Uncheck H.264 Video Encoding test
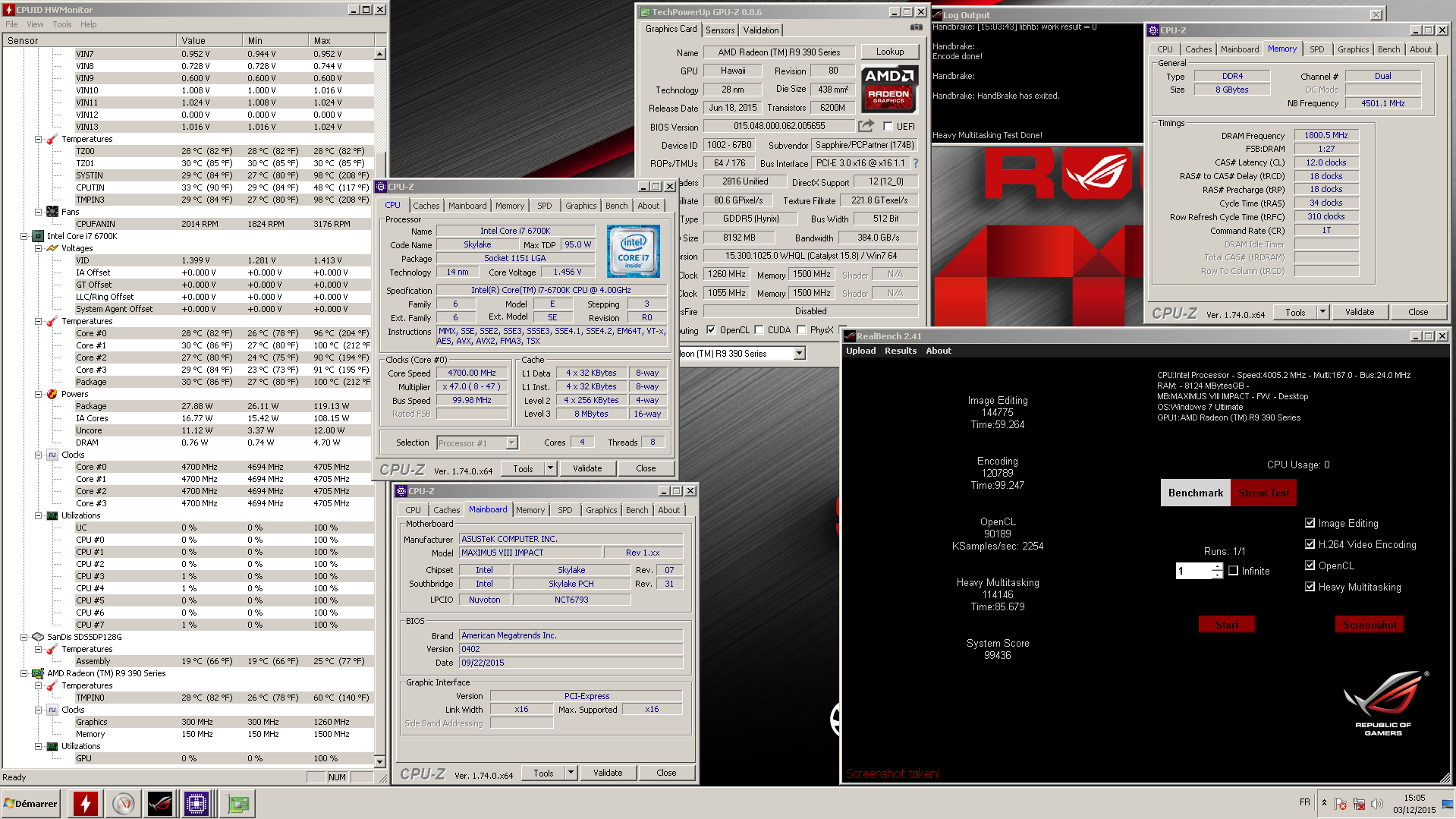 pos(1310,544)
